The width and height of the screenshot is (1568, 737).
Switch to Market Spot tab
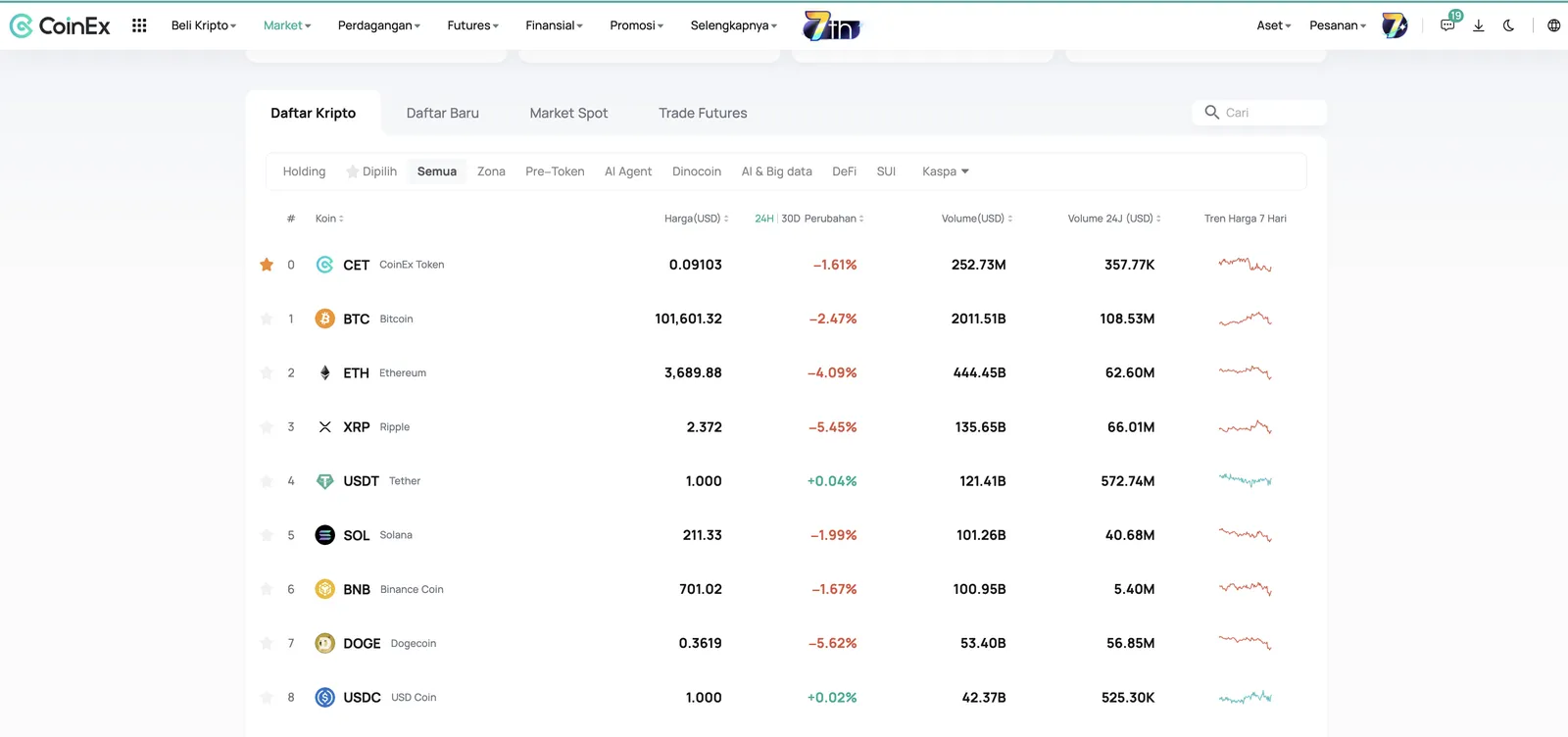click(x=568, y=113)
